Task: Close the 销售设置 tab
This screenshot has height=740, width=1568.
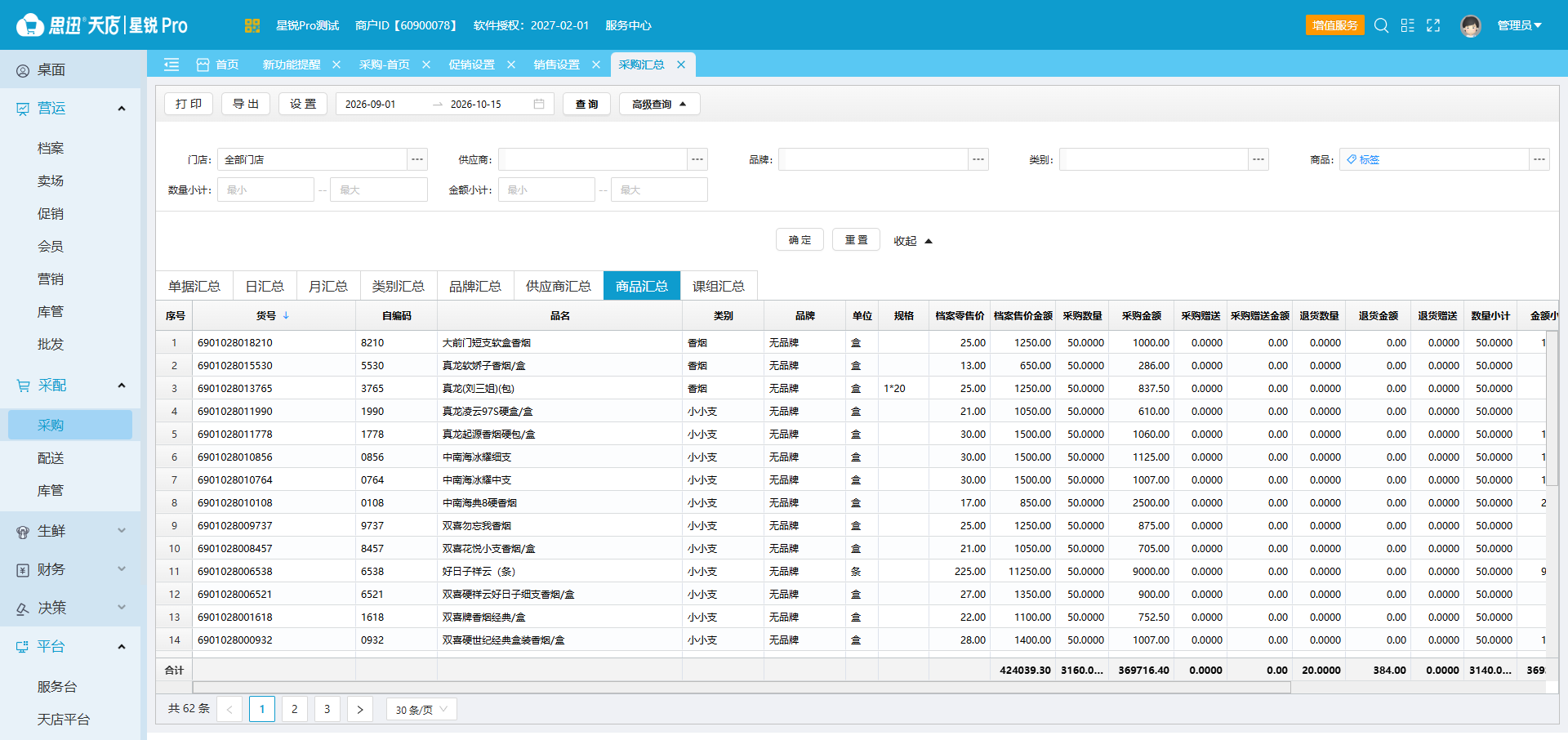Action: point(596,65)
